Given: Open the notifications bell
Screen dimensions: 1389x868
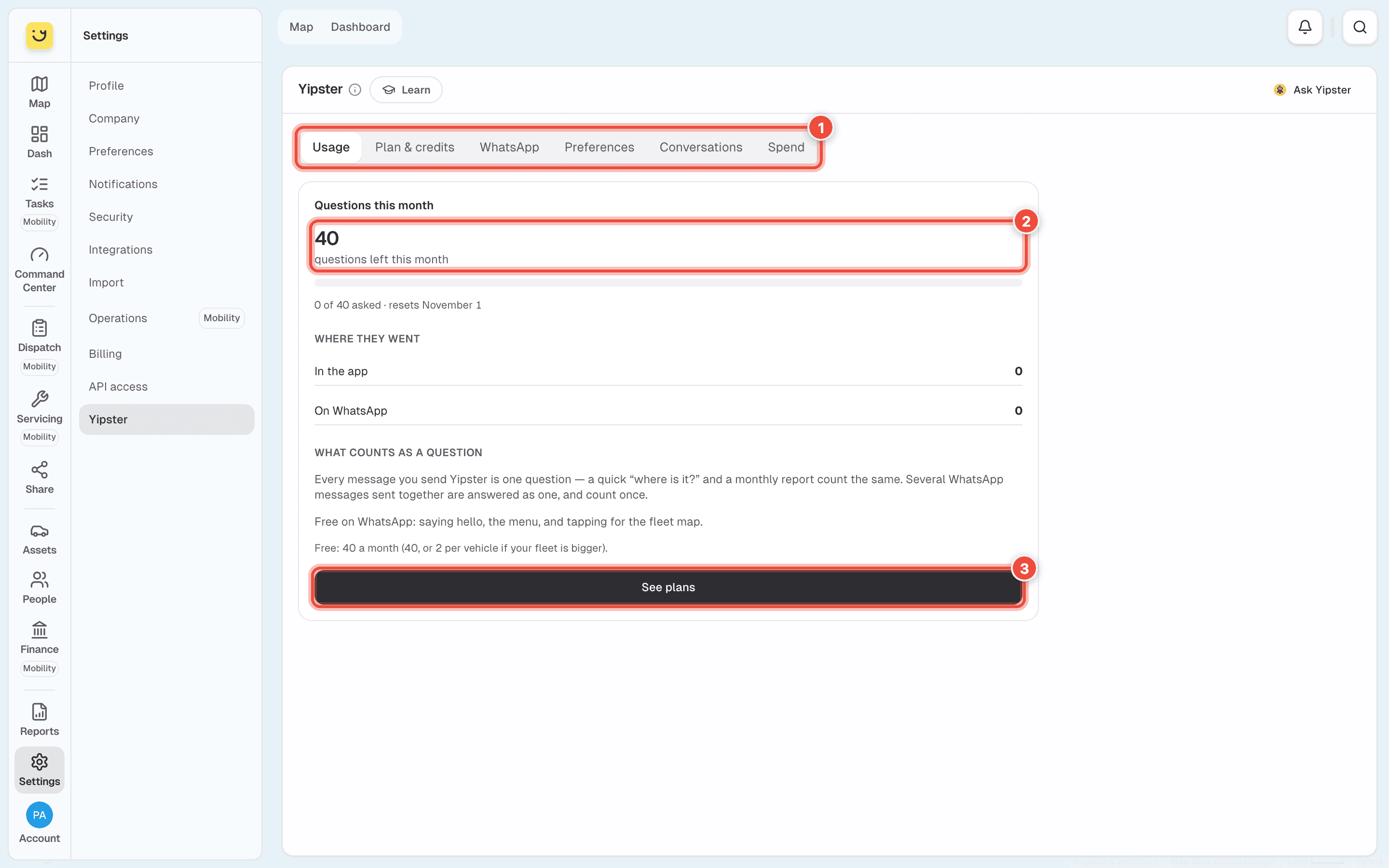Looking at the screenshot, I should [1305, 27].
